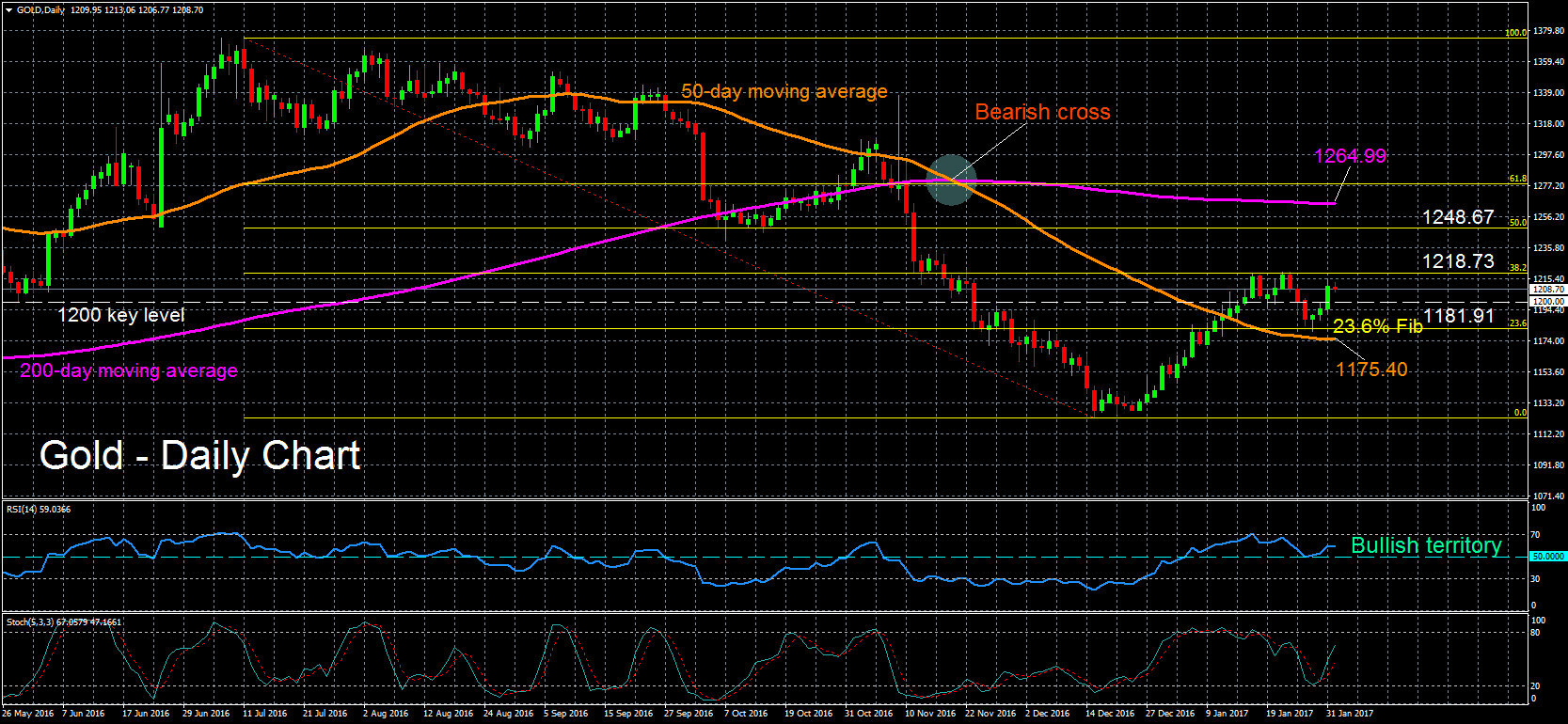The image size is (1568, 724).
Task: Select the '29 Jun 2016' date label
Action: (x=206, y=714)
